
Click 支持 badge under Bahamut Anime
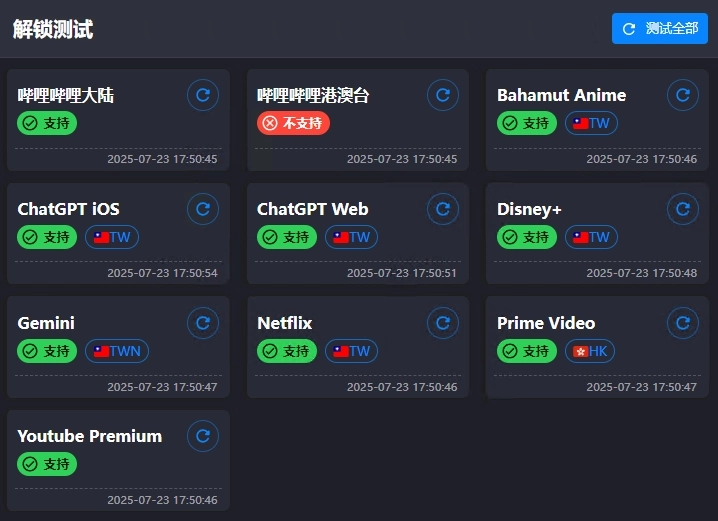coord(527,123)
